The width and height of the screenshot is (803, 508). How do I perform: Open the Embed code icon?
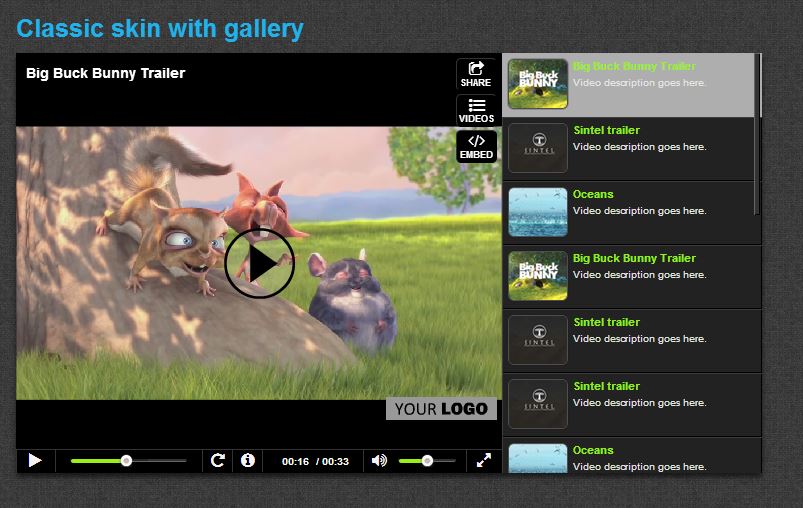(476, 147)
